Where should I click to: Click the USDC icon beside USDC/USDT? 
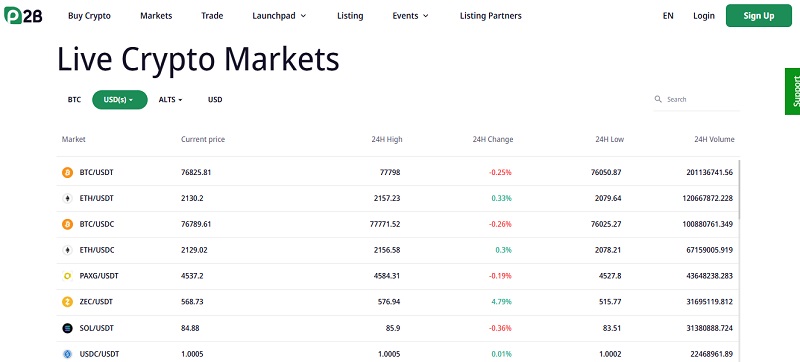pos(67,354)
